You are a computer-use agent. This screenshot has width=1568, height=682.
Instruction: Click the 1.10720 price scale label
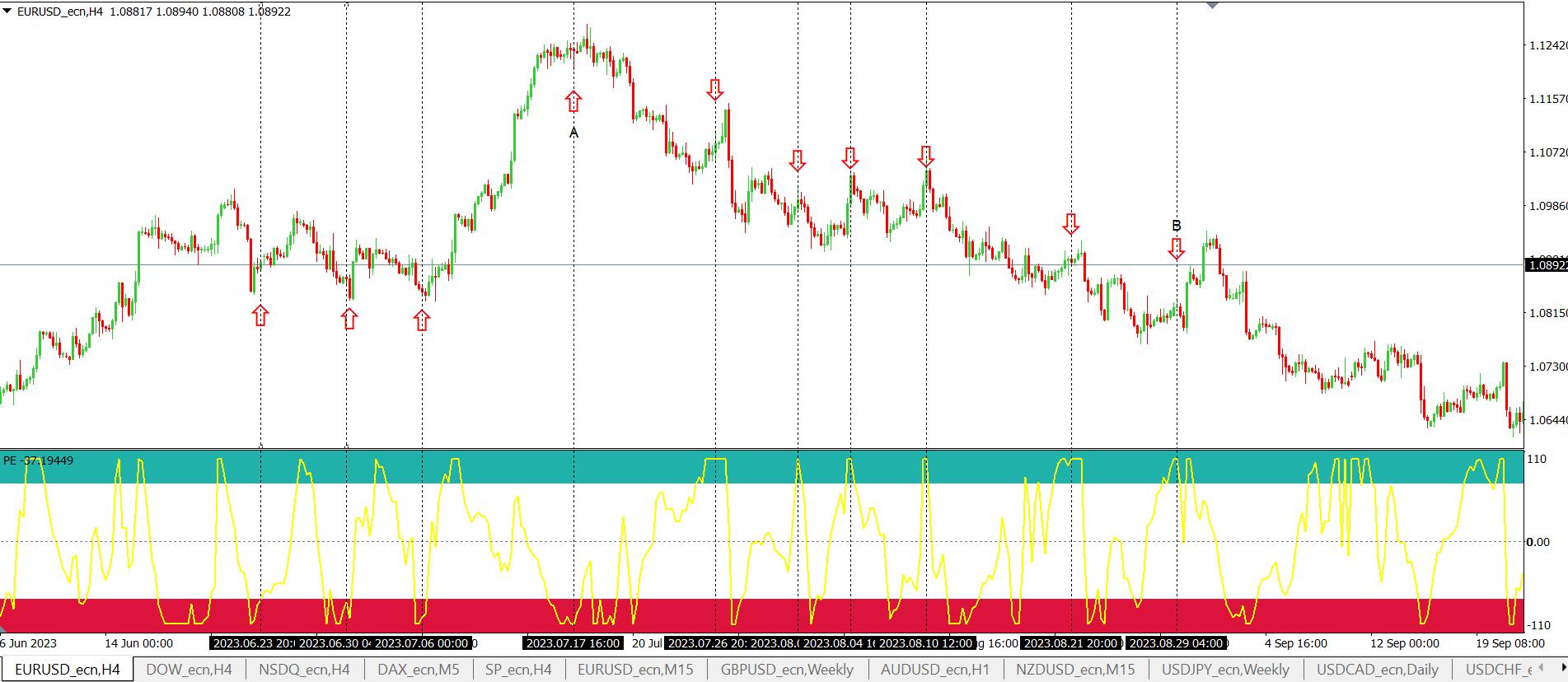point(1548,152)
